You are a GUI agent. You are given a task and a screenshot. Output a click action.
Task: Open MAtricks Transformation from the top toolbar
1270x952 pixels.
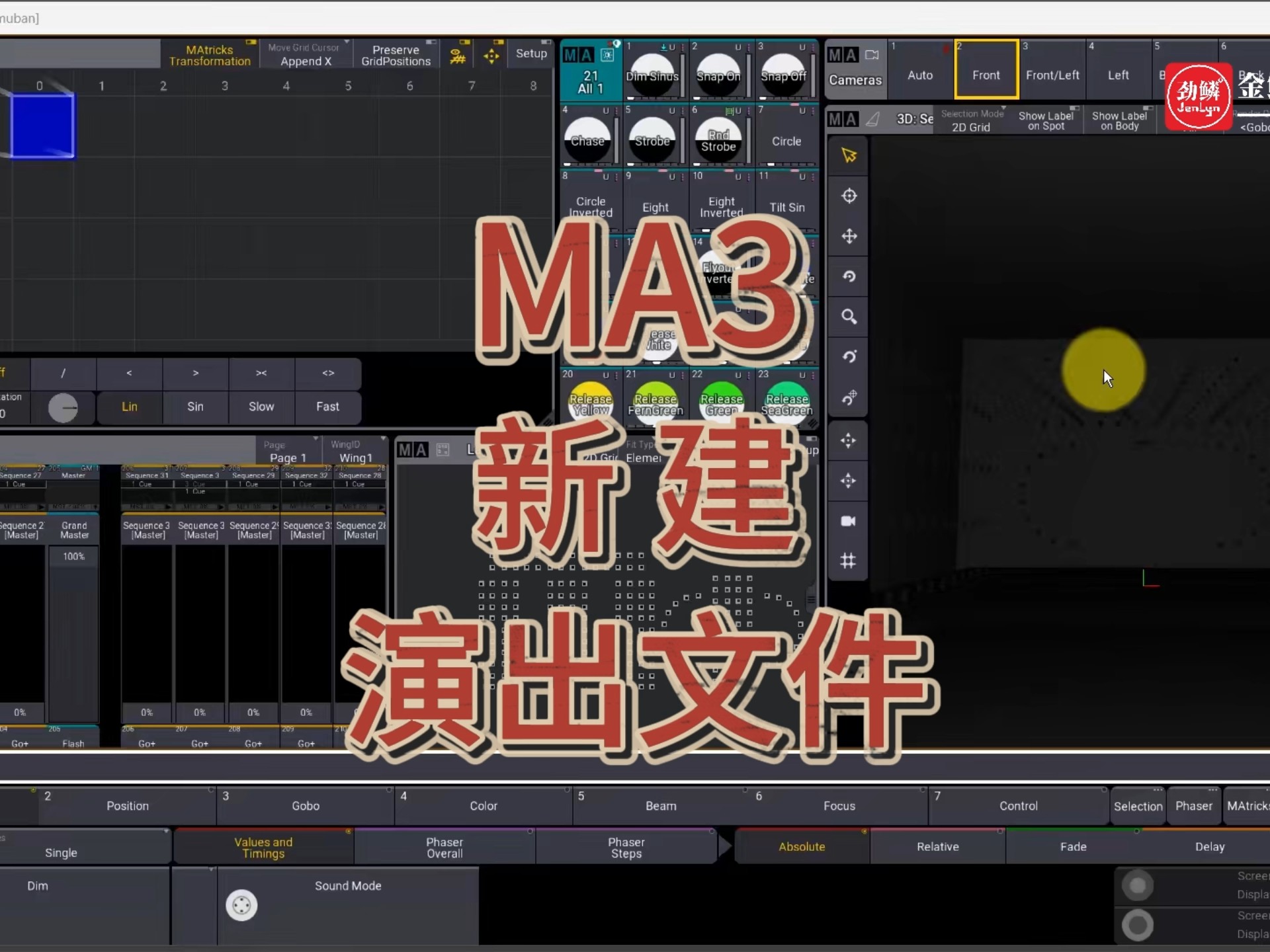(210, 54)
